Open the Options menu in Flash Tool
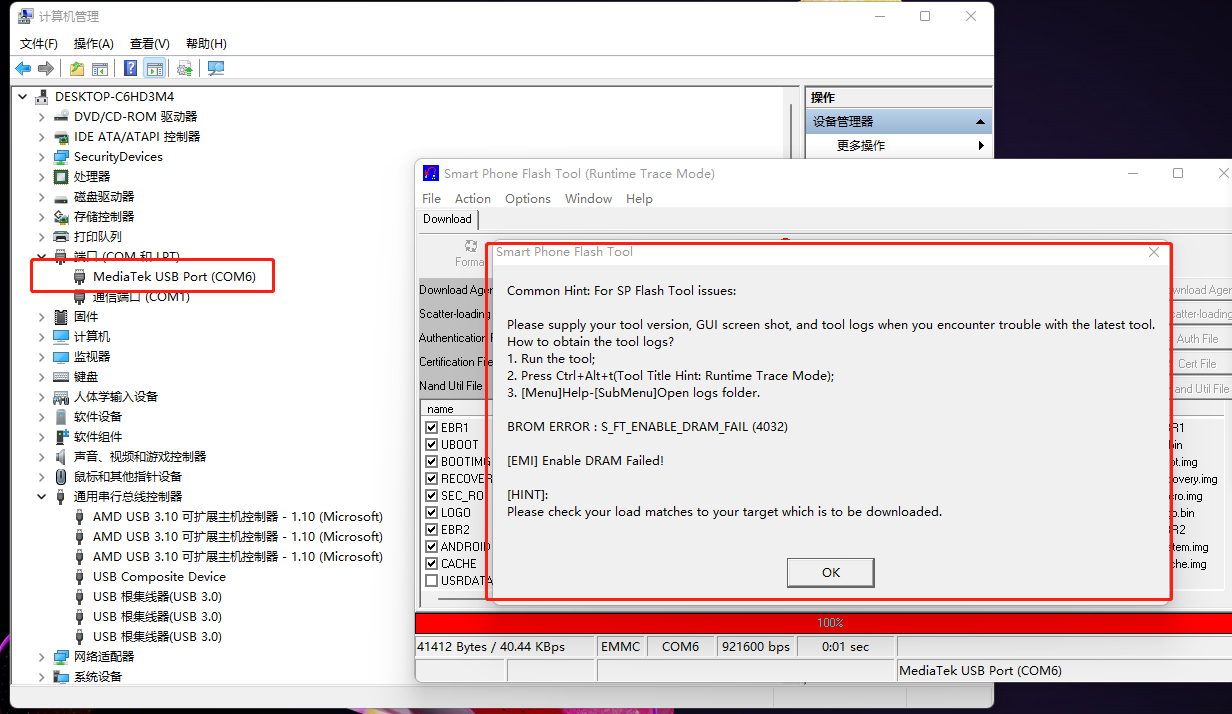The image size is (1232, 714). click(527, 199)
